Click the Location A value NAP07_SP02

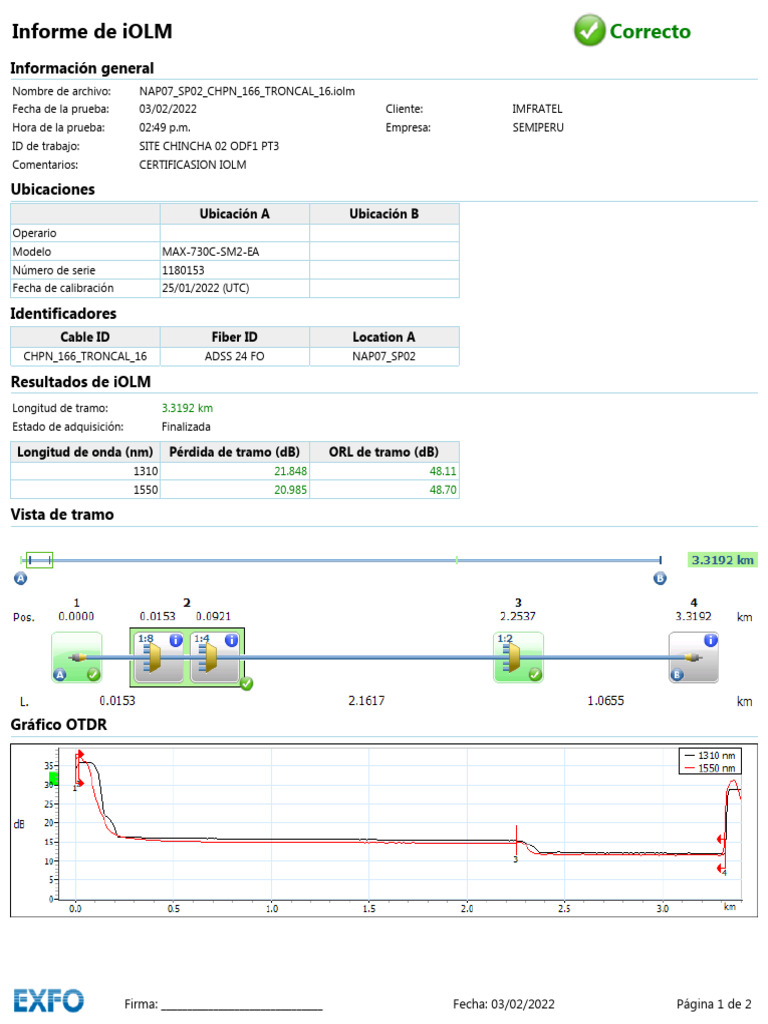[384, 357]
